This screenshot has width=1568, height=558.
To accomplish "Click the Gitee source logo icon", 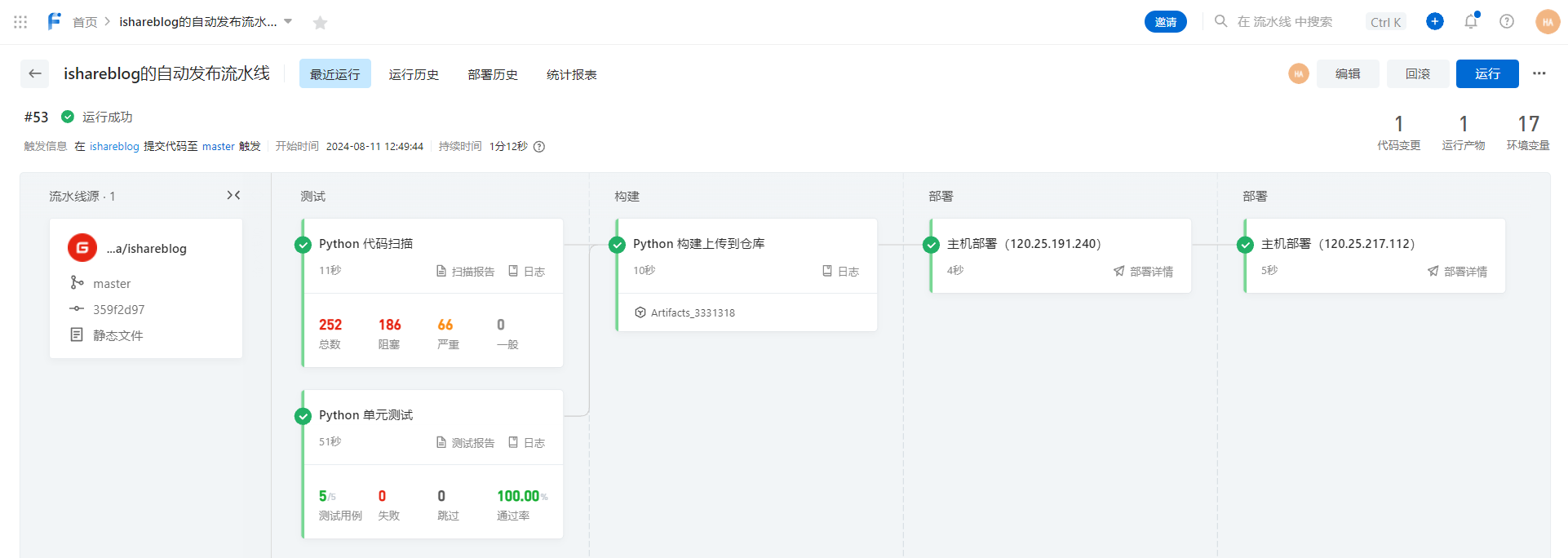I will pos(82,247).
